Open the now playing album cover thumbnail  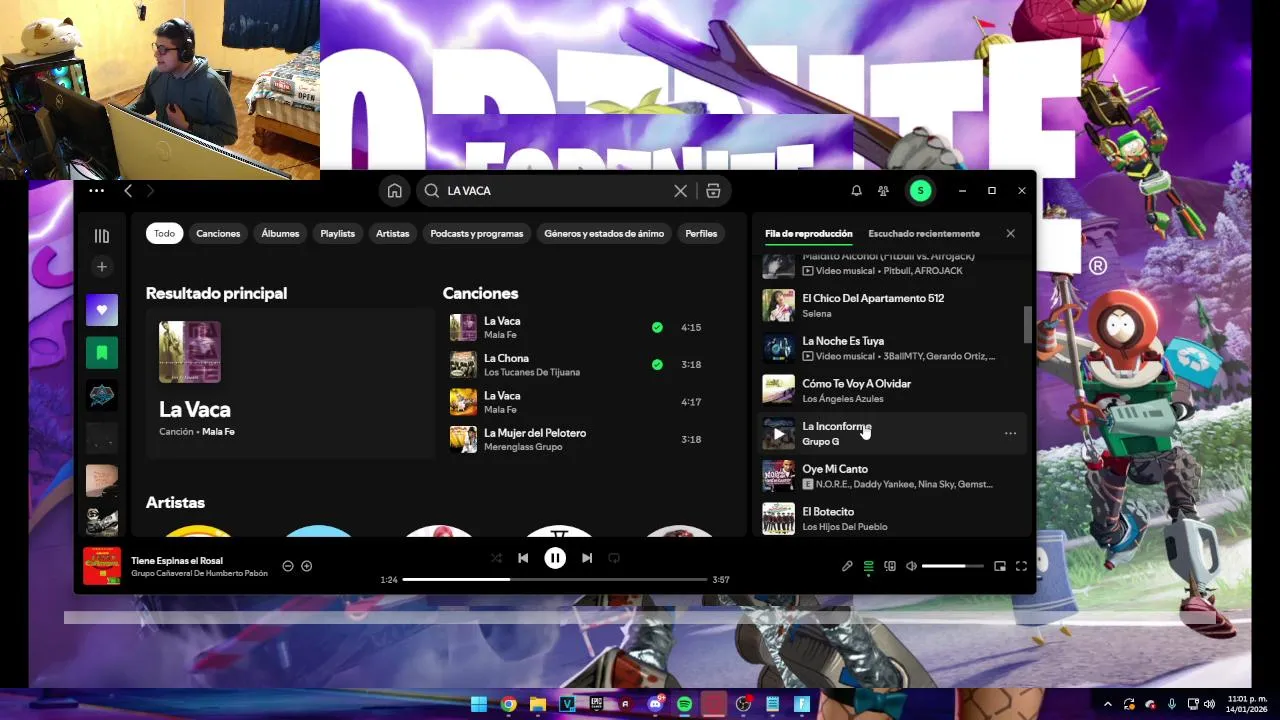(x=102, y=566)
